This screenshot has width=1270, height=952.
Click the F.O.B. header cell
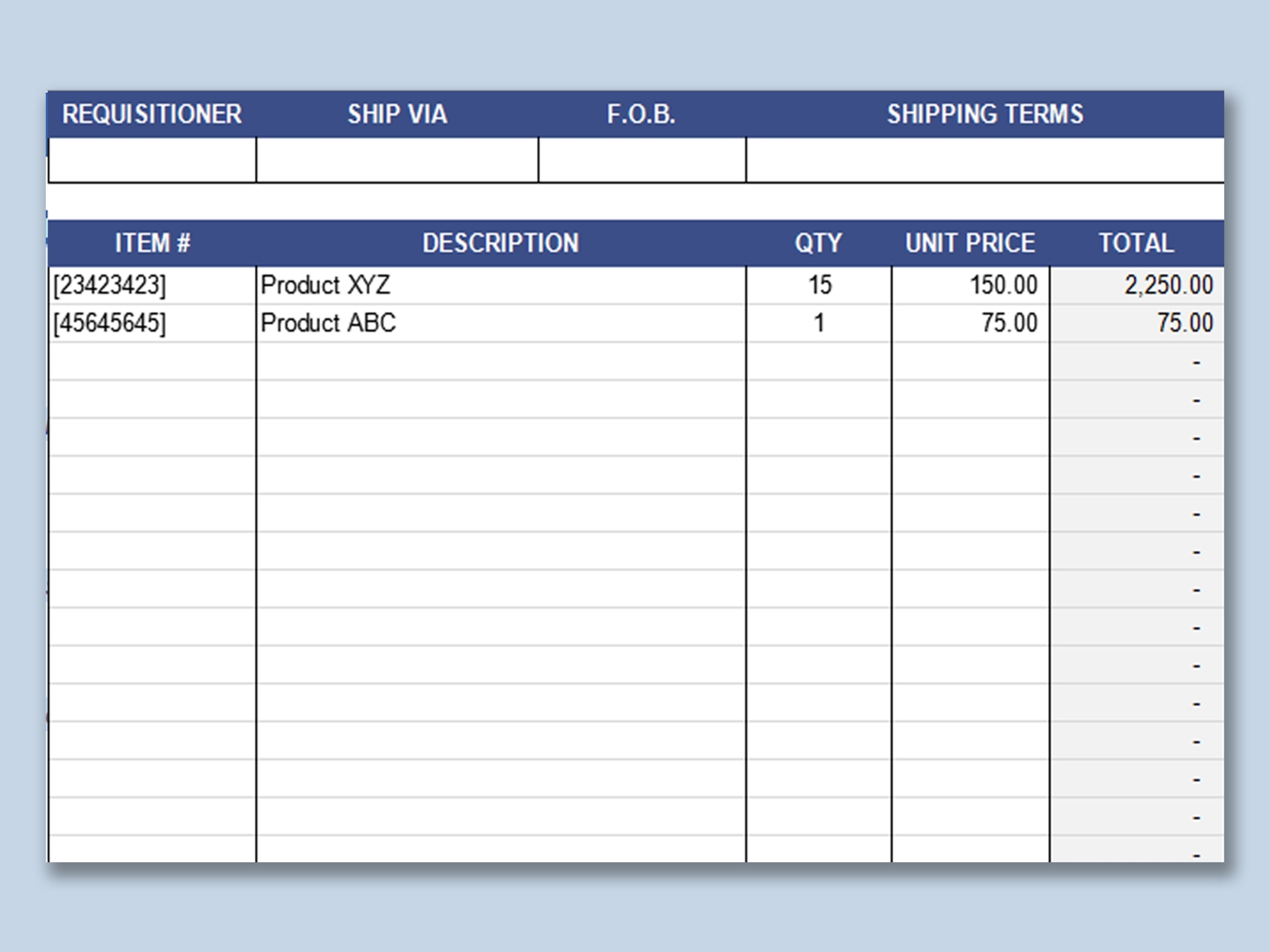(x=641, y=114)
